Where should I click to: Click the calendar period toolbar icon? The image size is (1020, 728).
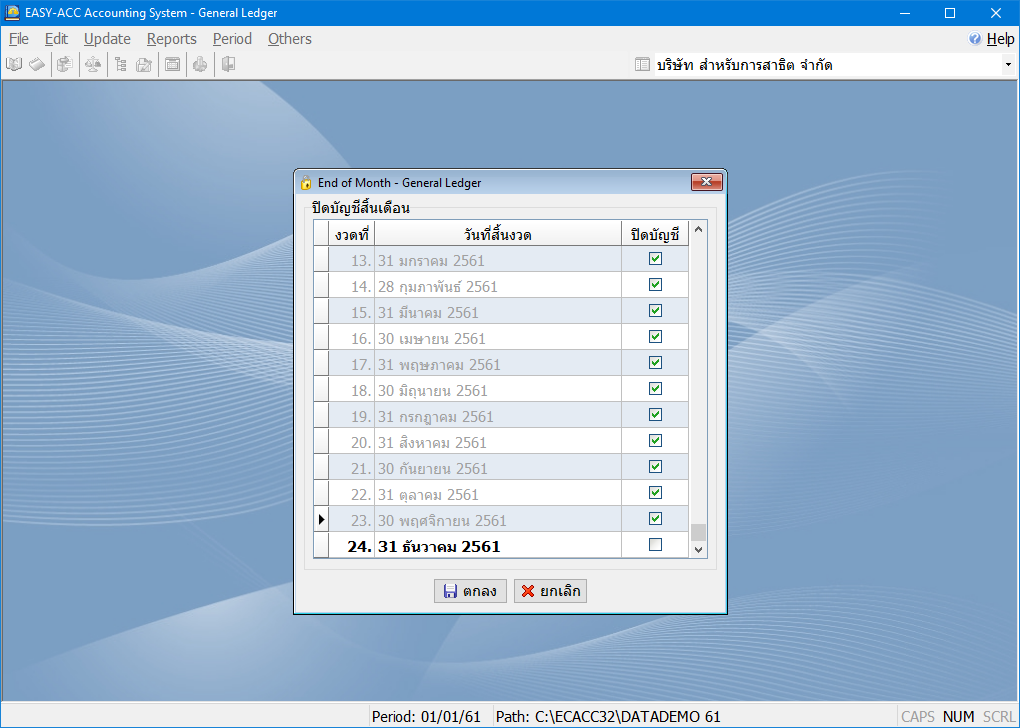(x=172, y=65)
